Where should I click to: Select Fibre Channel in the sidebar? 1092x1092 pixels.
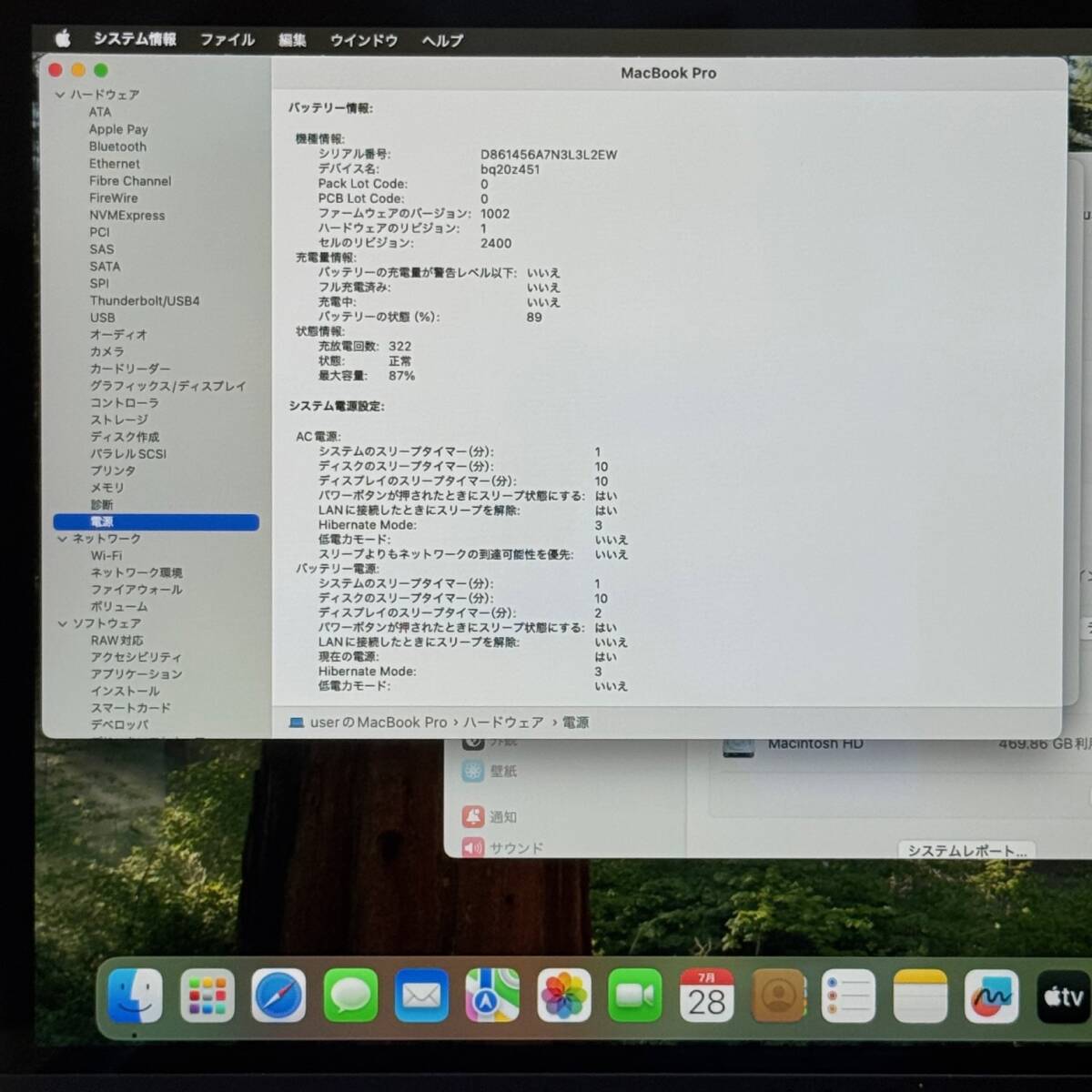coord(130,181)
